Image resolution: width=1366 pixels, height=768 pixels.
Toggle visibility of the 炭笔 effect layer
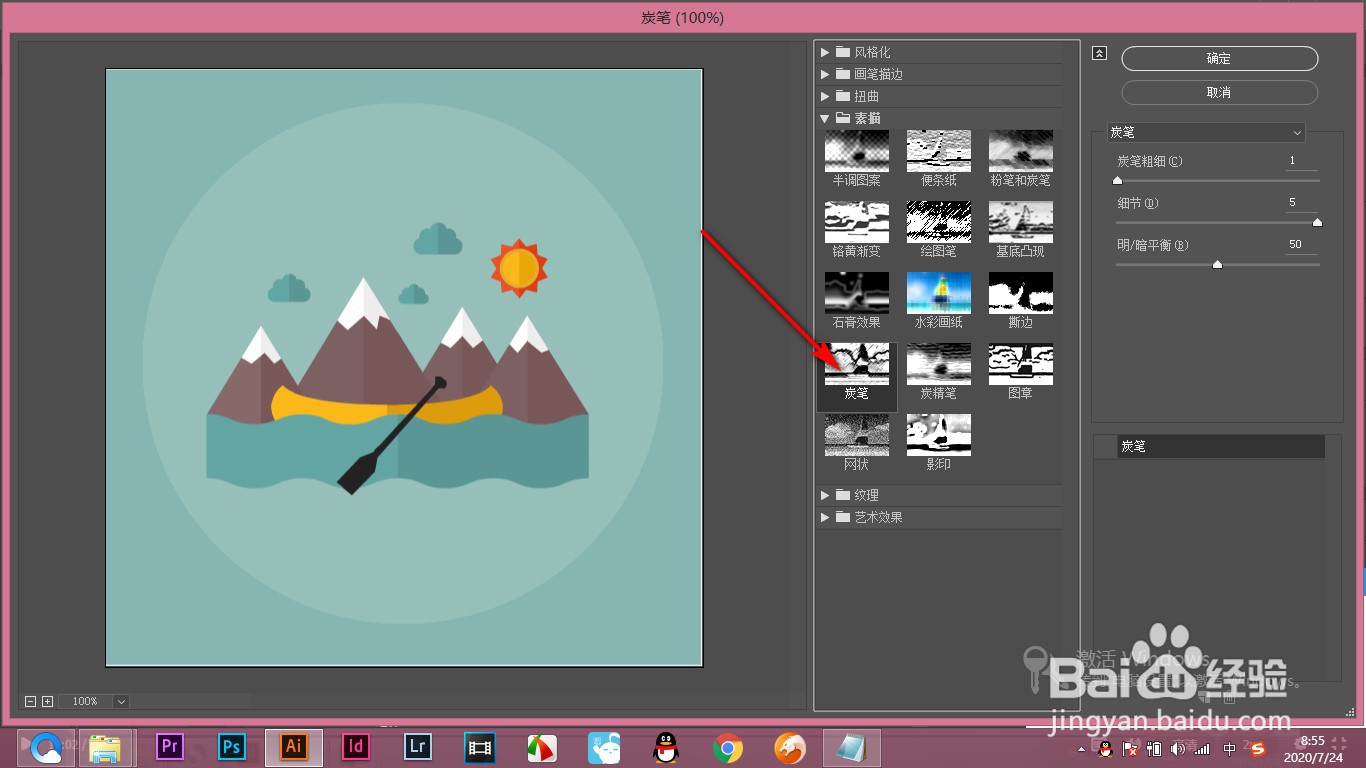[x=1105, y=447]
